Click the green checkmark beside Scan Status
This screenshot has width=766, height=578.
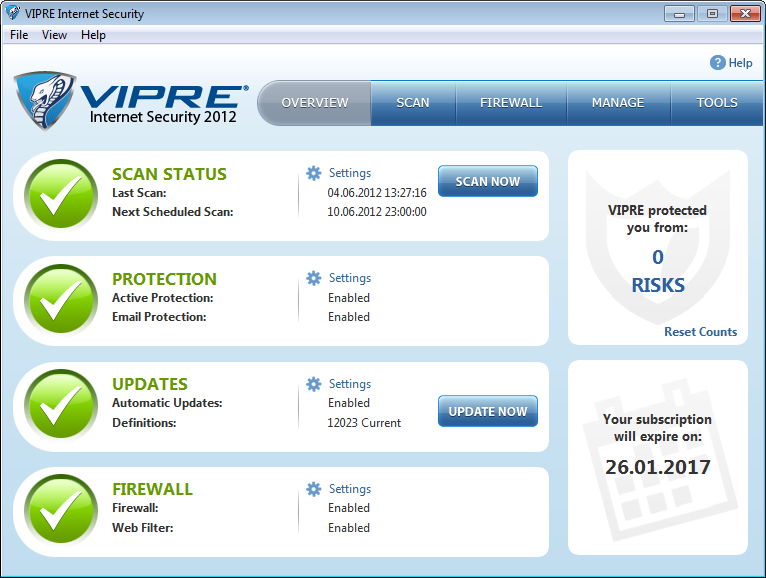62,196
